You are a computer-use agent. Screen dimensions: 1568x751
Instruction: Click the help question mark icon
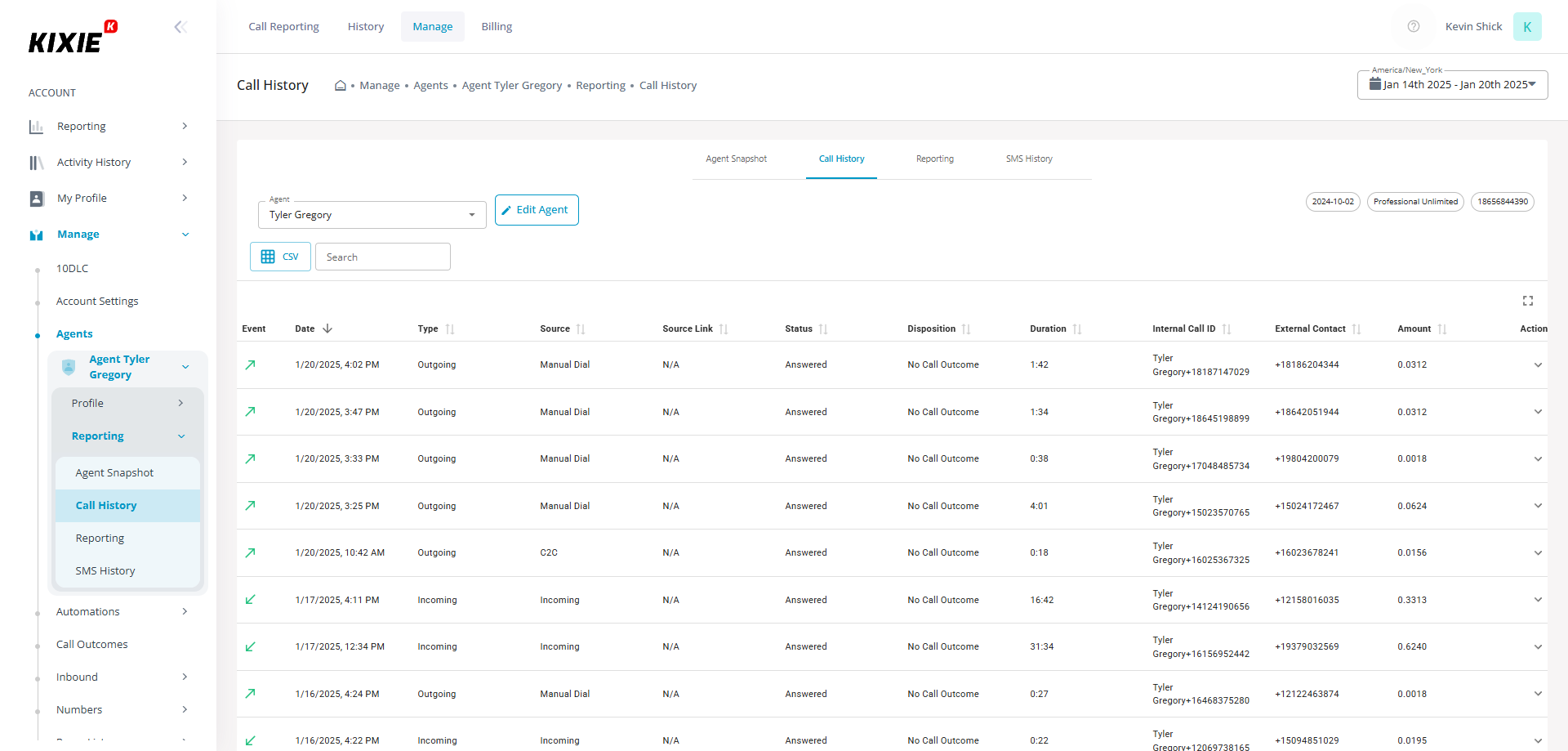(1413, 27)
